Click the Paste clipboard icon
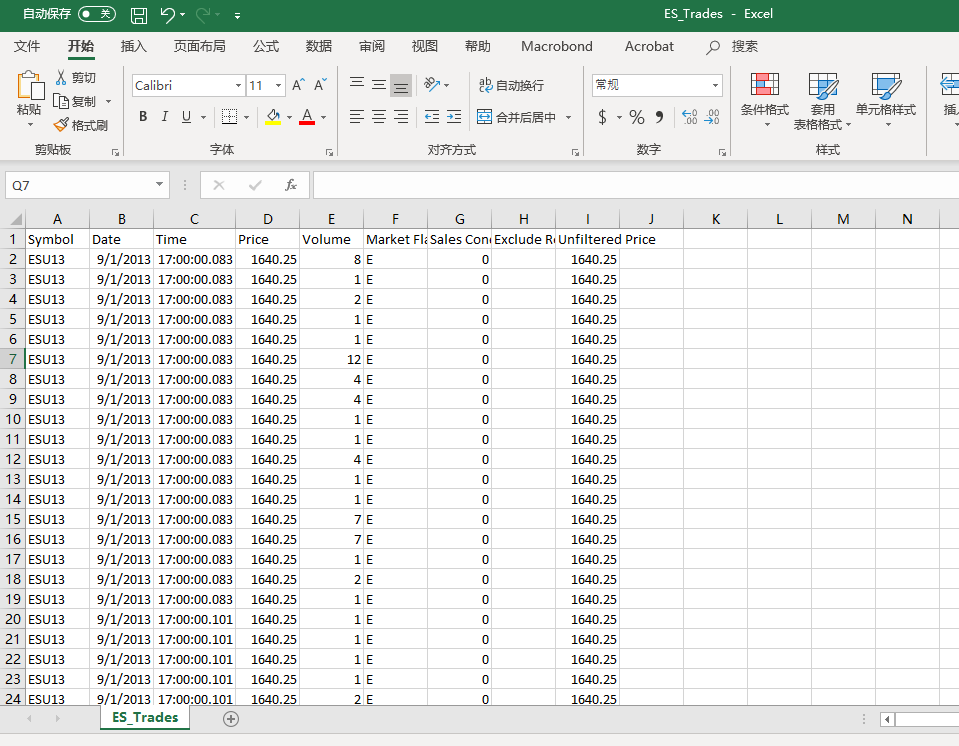The height and width of the screenshot is (746, 959). 29,88
